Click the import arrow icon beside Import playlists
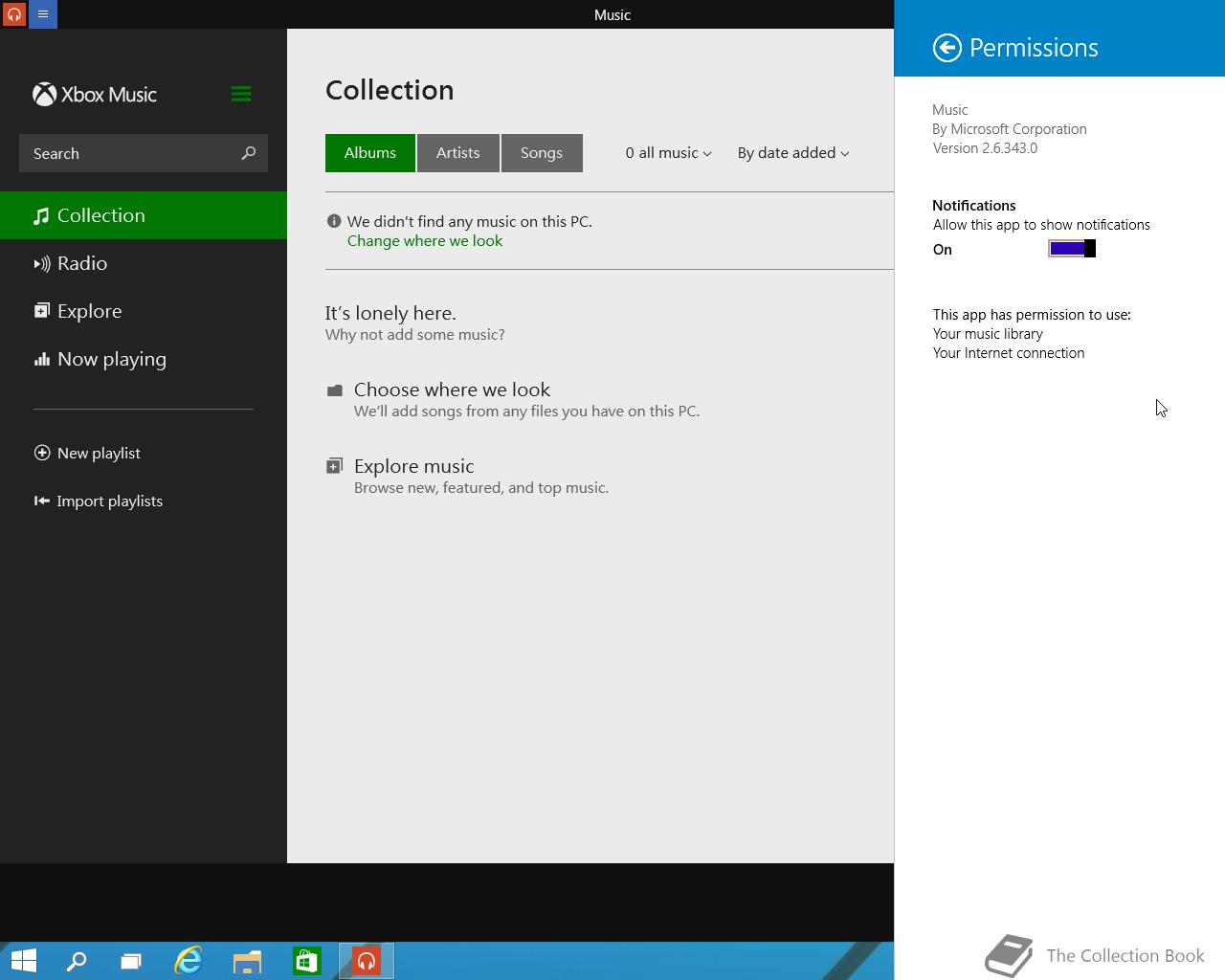 tap(42, 501)
